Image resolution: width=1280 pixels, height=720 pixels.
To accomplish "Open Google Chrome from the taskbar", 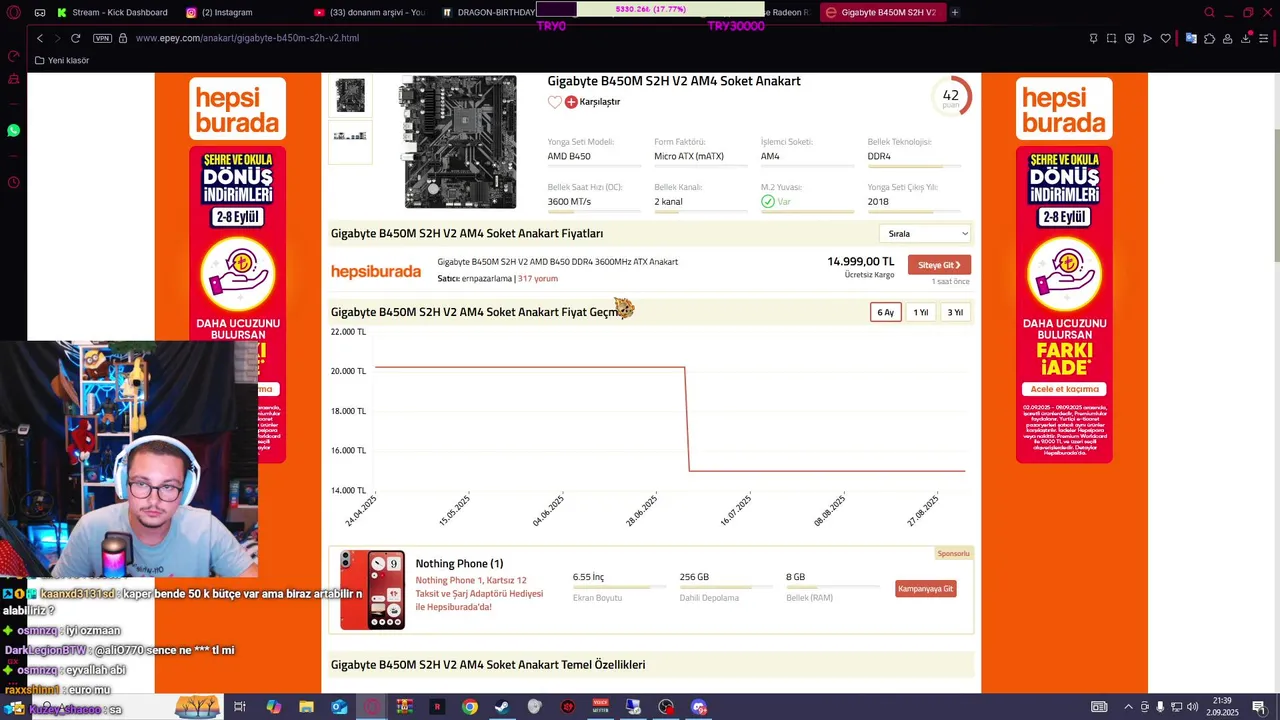I will [x=470, y=707].
